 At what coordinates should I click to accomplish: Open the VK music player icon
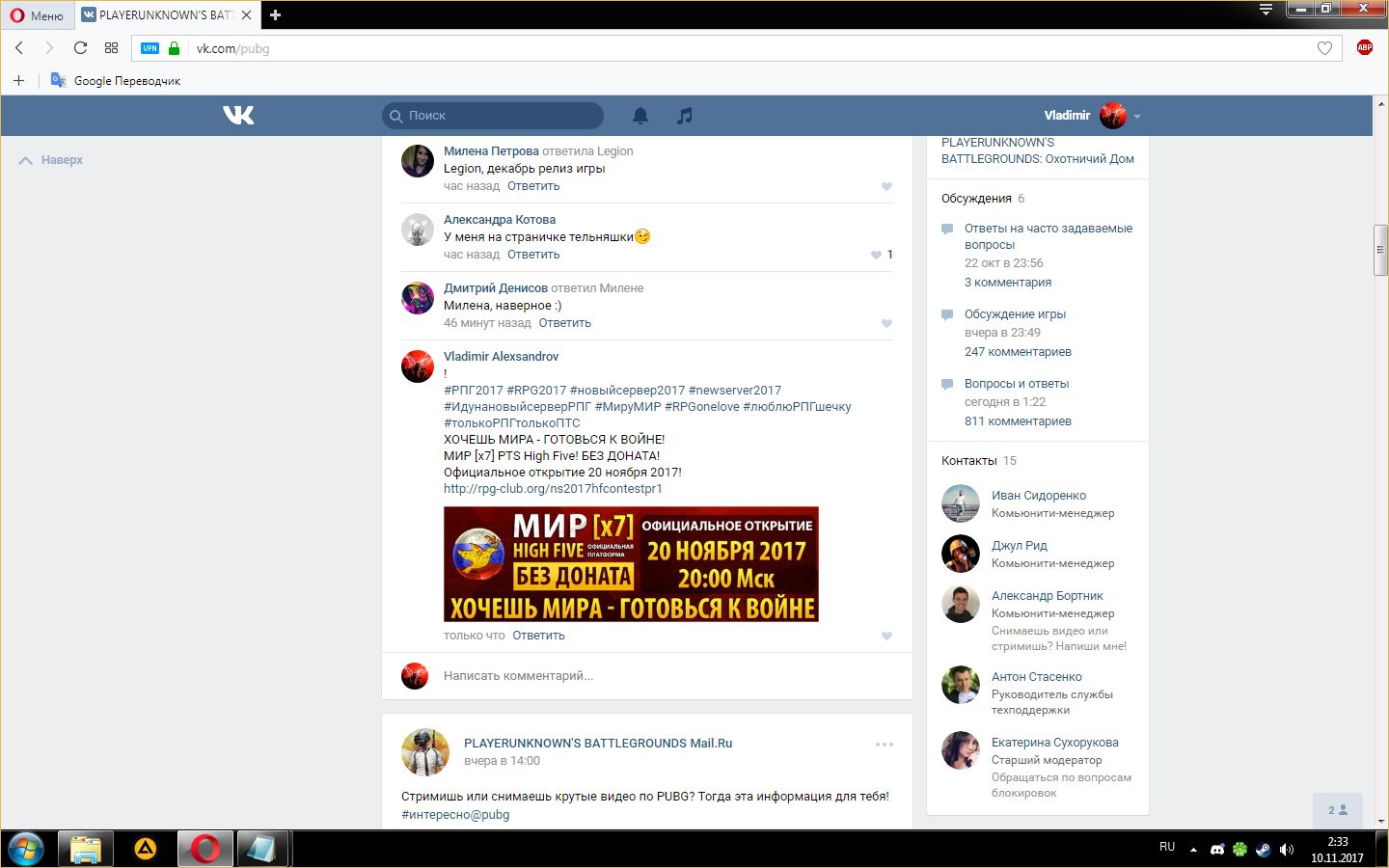coord(685,116)
